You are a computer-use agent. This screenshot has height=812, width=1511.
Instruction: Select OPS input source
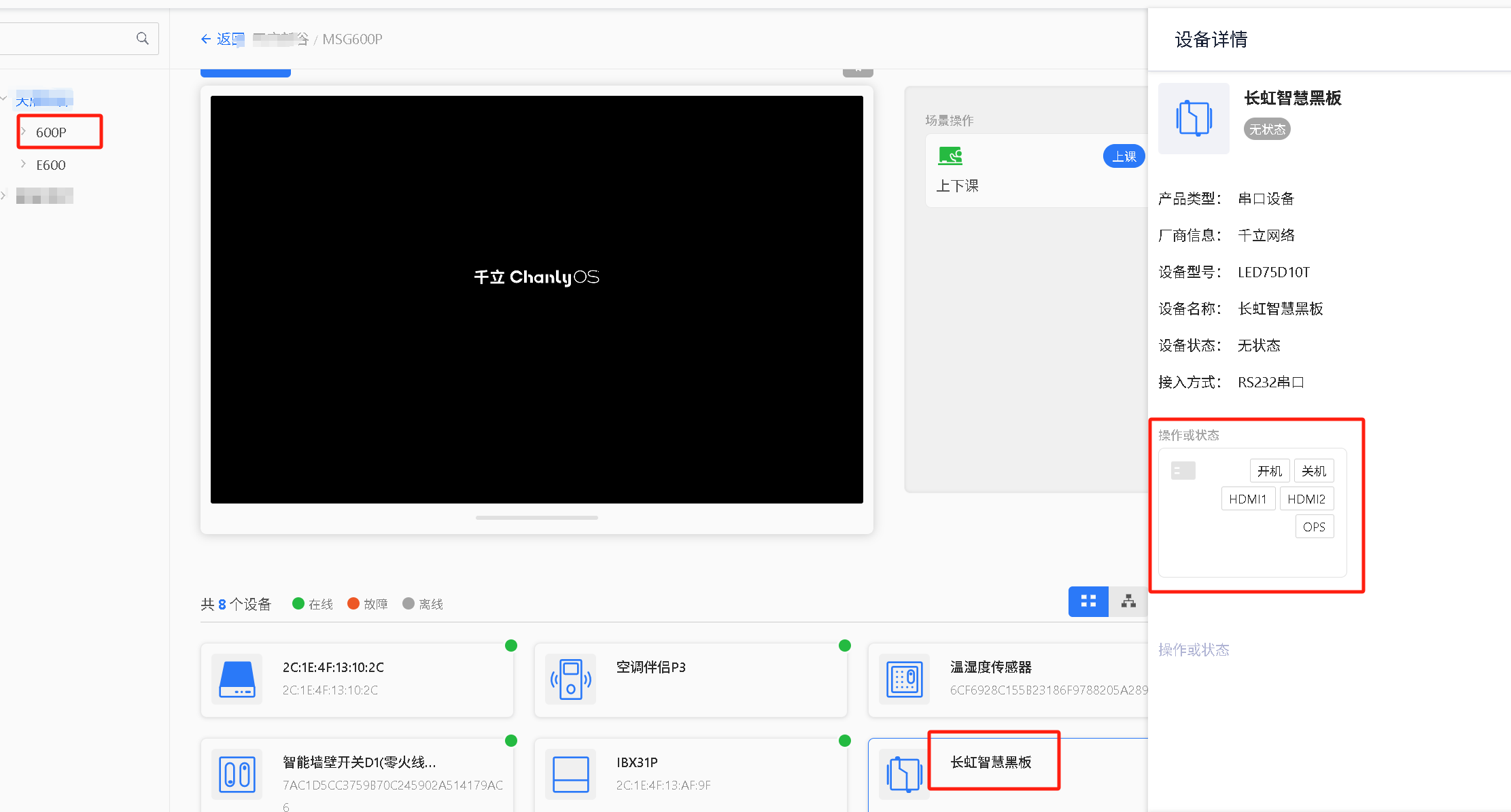1314,527
